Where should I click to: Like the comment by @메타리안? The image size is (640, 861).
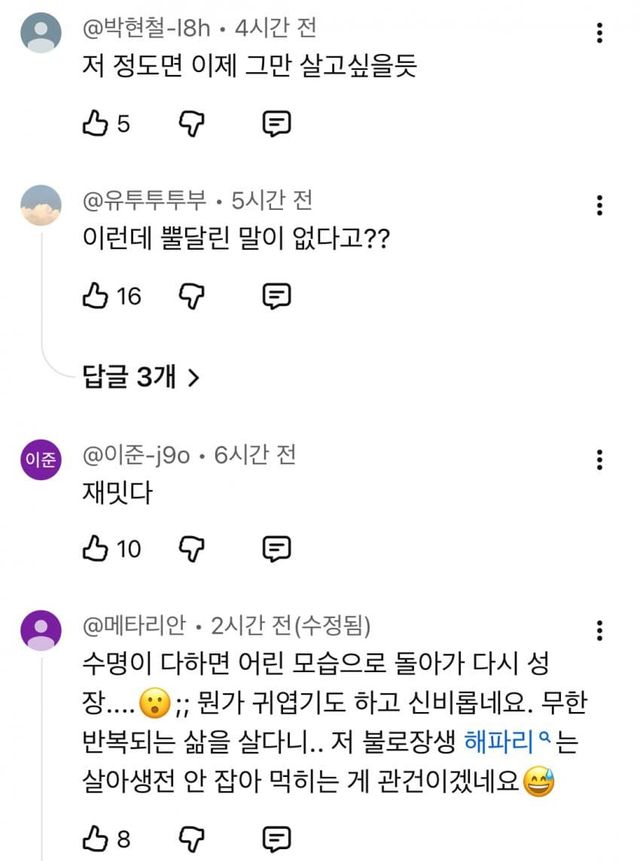97,838
